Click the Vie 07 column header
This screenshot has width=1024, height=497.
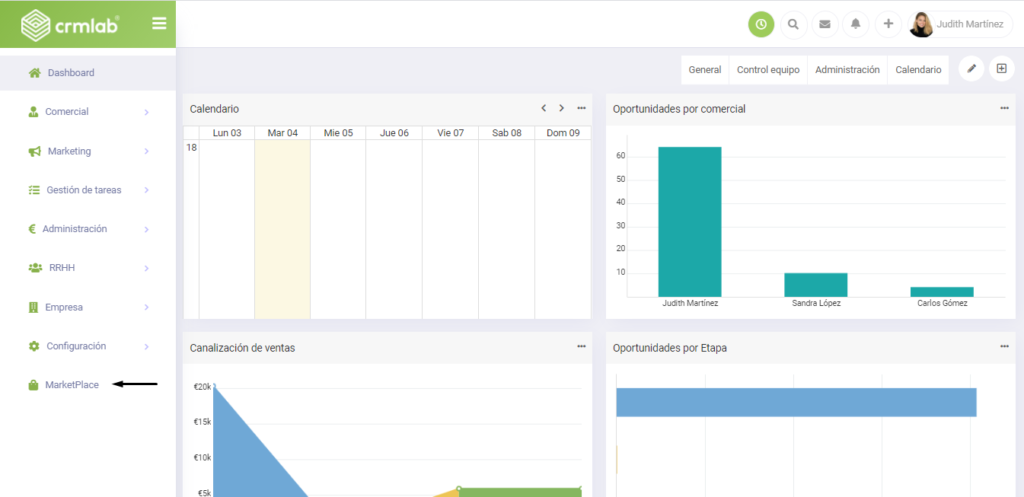click(451, 133)
